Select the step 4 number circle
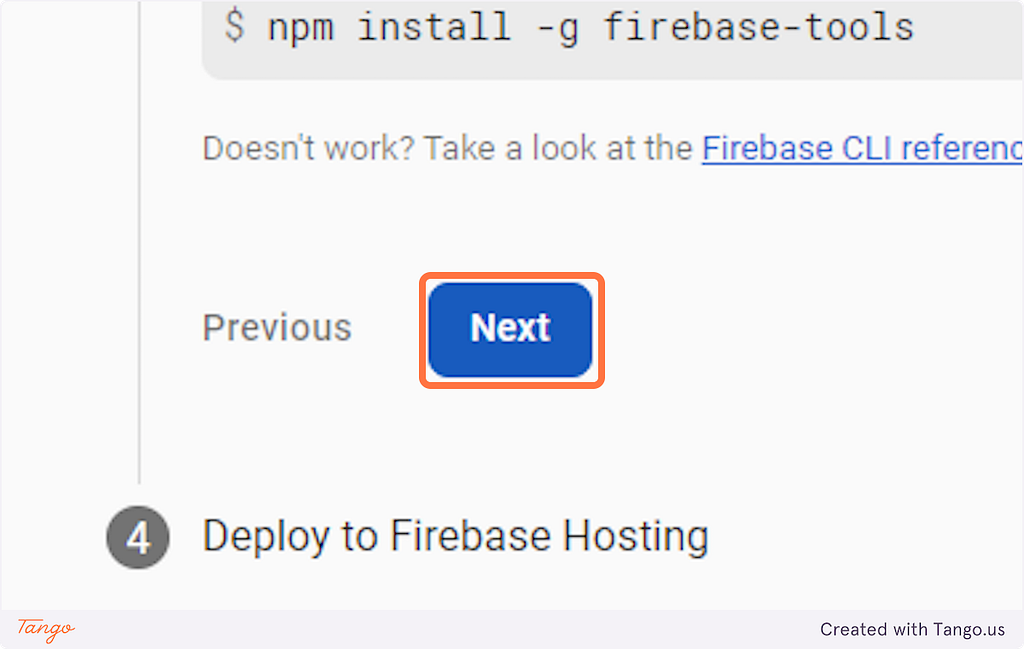 click(138, 537)
